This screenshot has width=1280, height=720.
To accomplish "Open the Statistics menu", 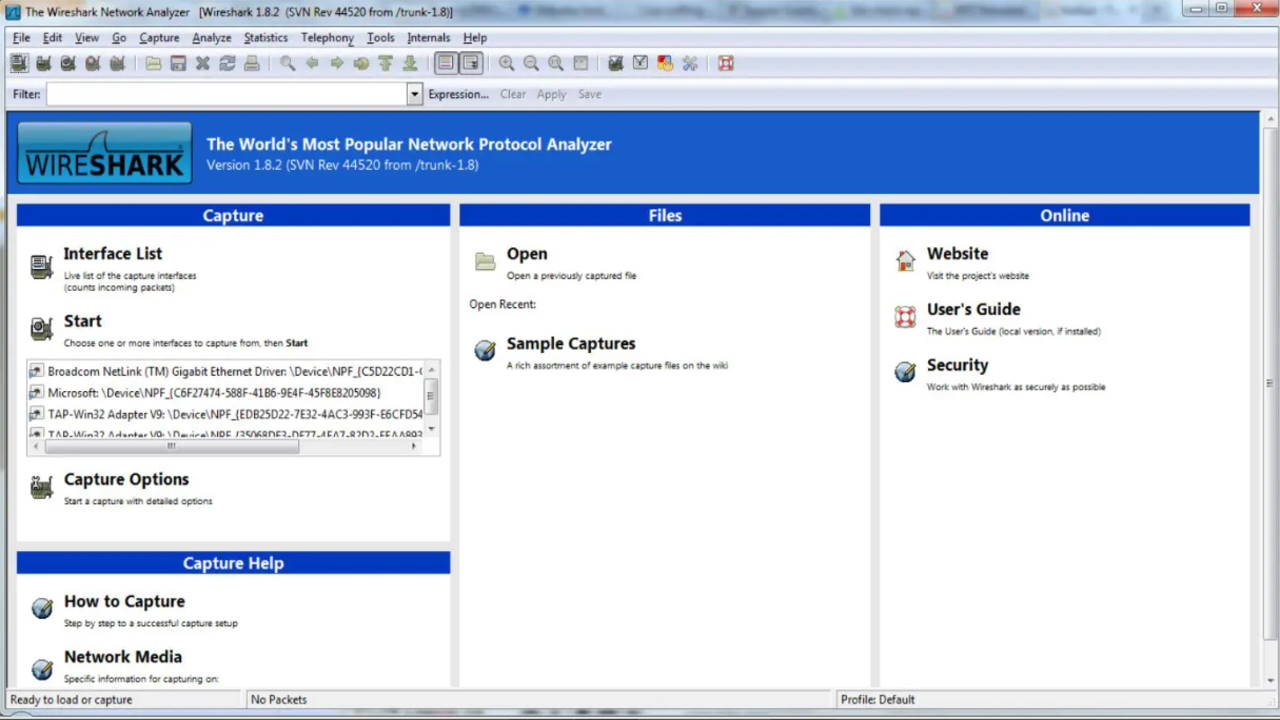I will [x=266, y=37].
